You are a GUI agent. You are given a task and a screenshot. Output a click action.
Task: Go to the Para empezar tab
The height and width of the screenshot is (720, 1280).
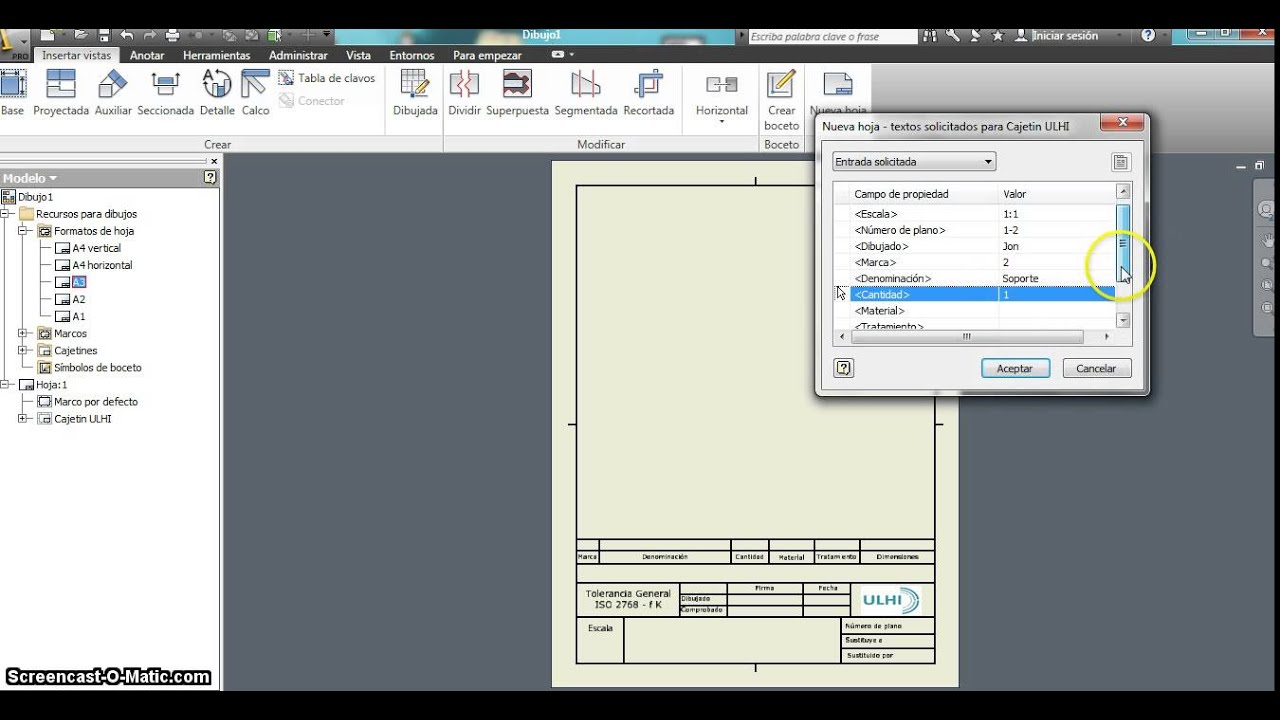[x=487, y=55]
